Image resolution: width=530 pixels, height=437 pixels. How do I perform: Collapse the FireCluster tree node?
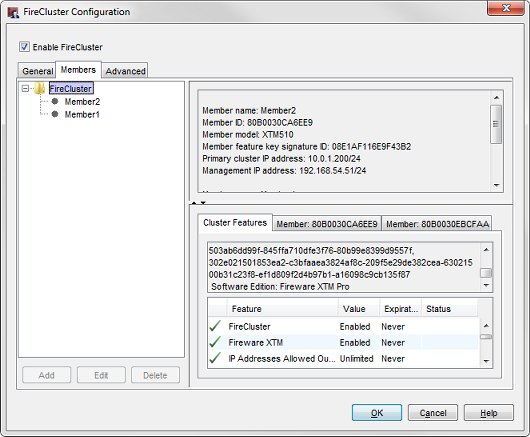(25, 89)
